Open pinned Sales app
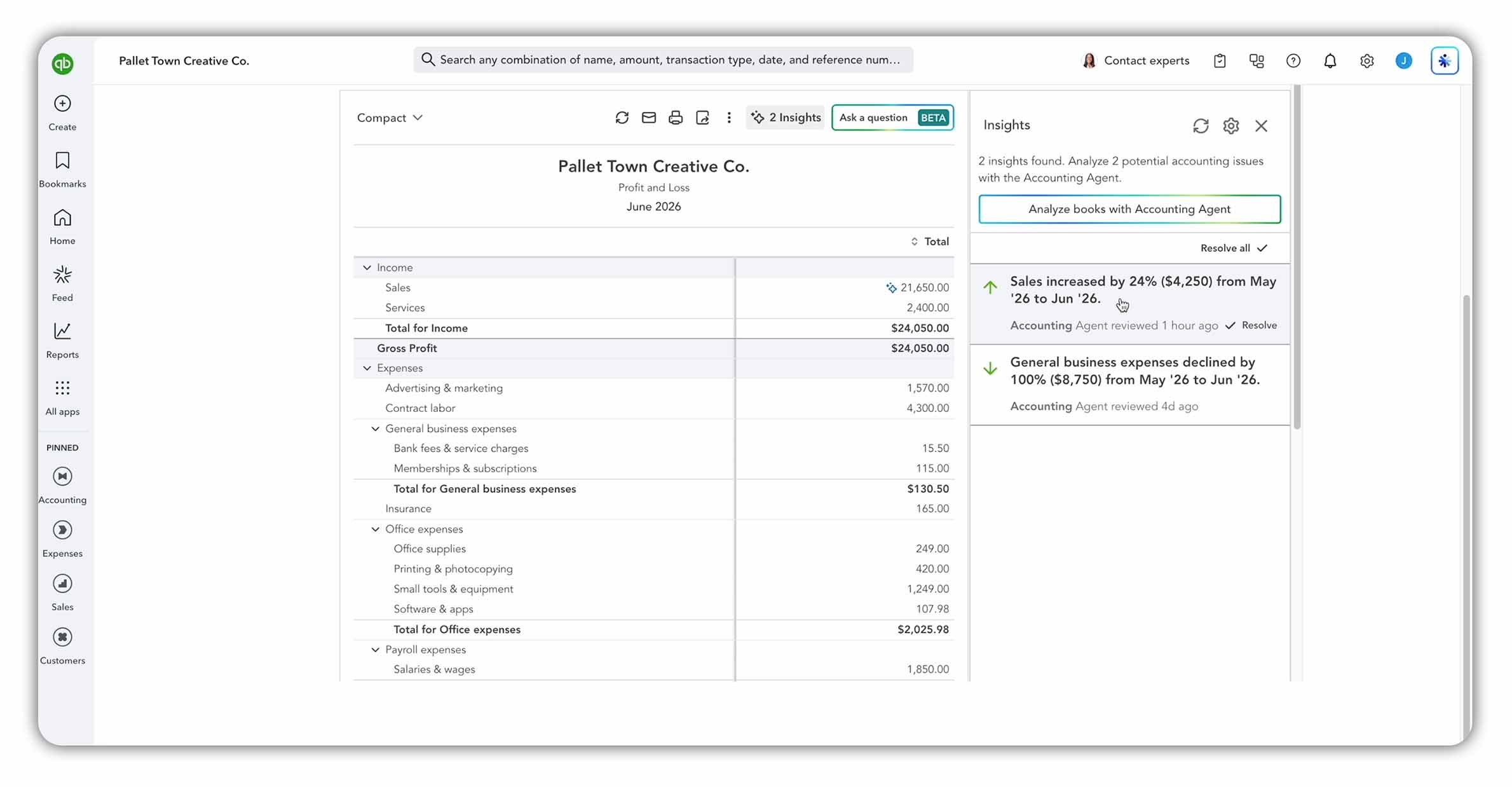The image size is (1512, 787). pos(62,593)
